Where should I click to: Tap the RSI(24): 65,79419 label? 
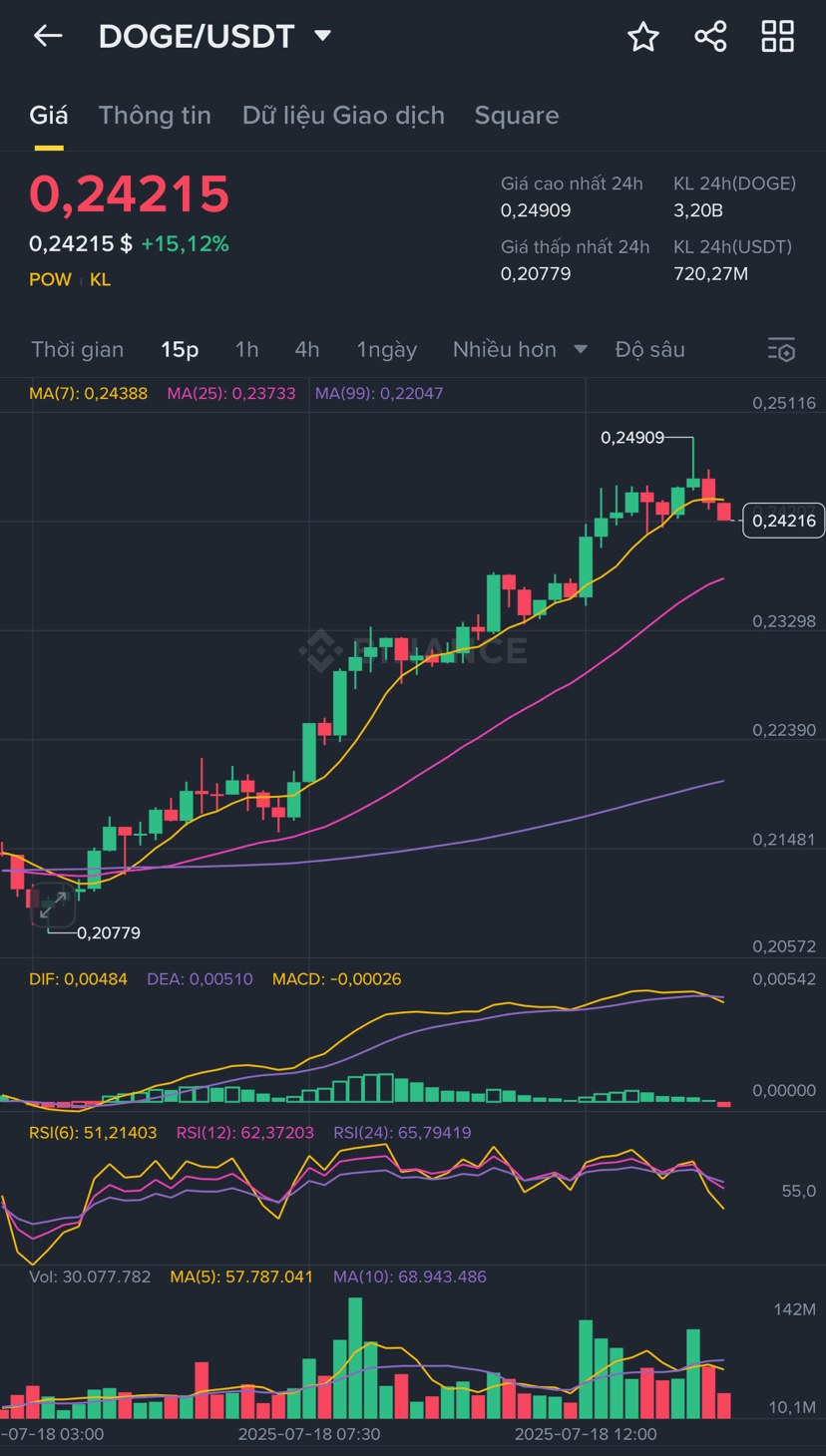tap(402, 1132)
